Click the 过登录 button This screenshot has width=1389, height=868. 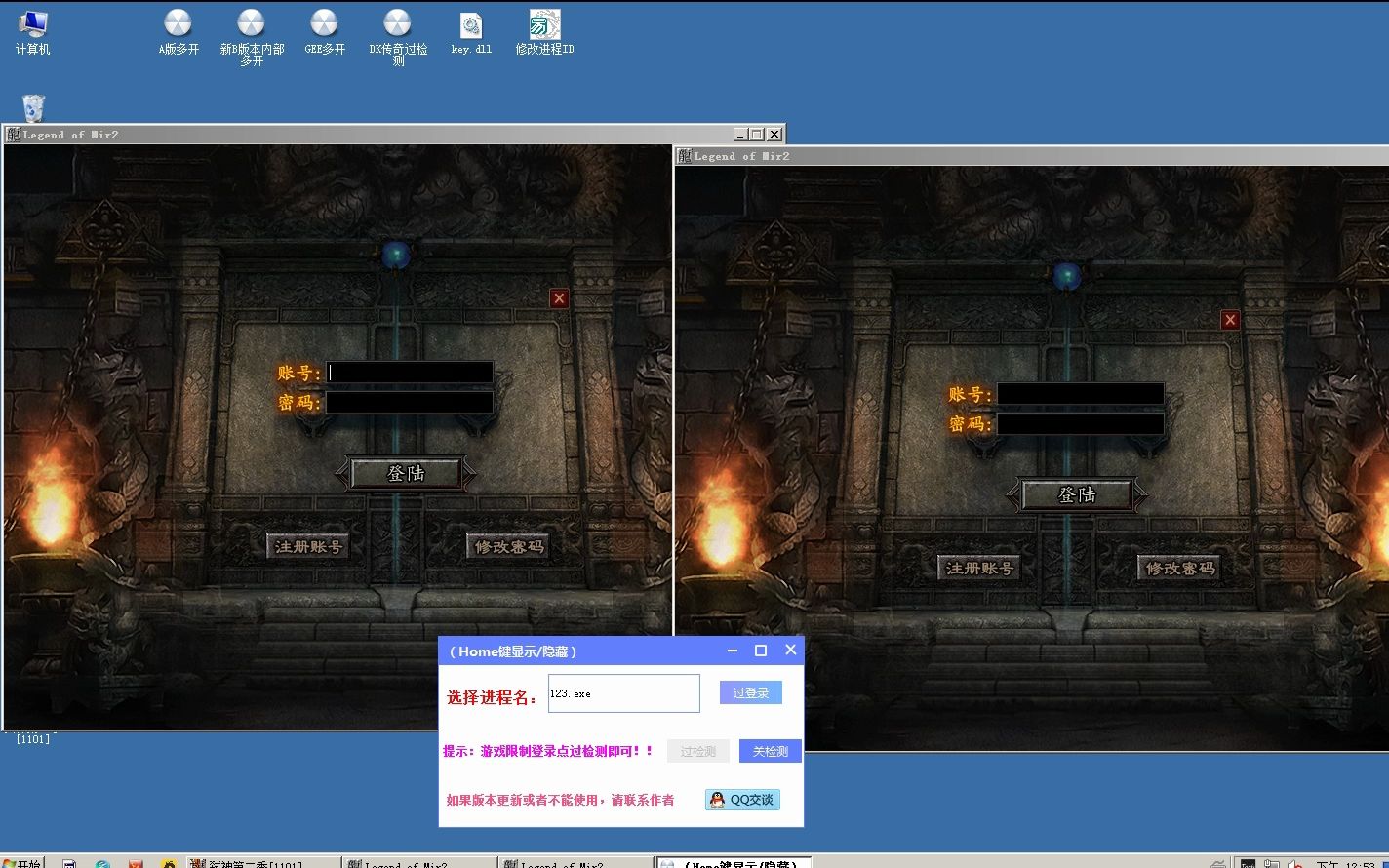pyautogui.click(x=751, y=692)
